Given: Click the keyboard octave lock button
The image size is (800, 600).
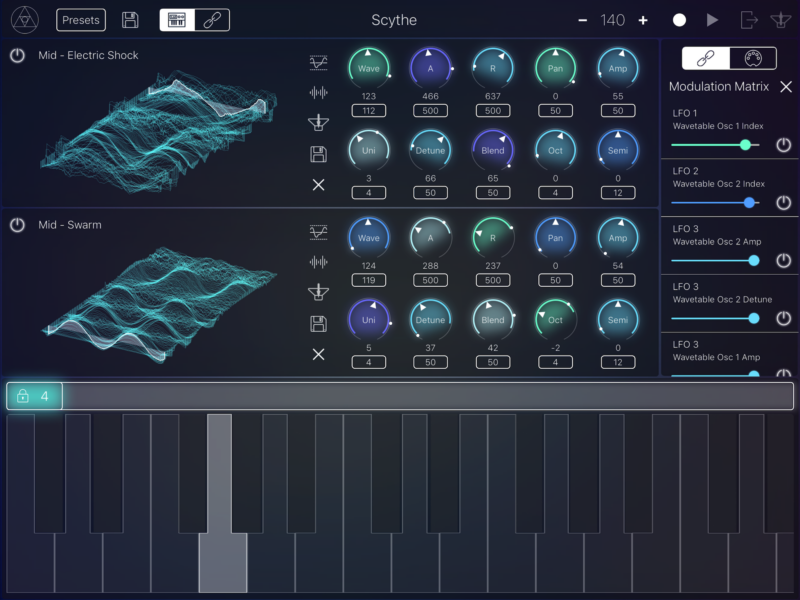Looking at the screenshot, I should pyautogui.click(x=34, y=396).
